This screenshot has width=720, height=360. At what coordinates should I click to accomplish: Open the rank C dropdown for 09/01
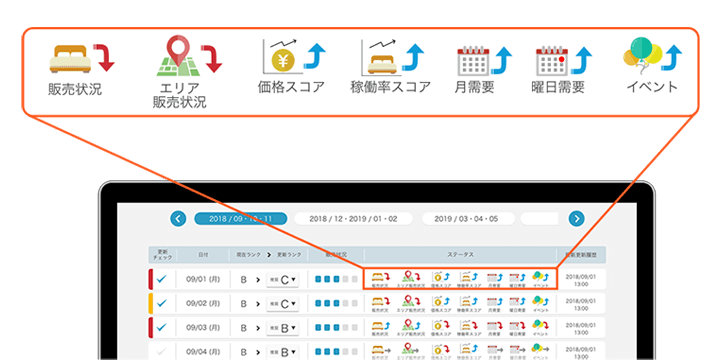pos(282,279)
